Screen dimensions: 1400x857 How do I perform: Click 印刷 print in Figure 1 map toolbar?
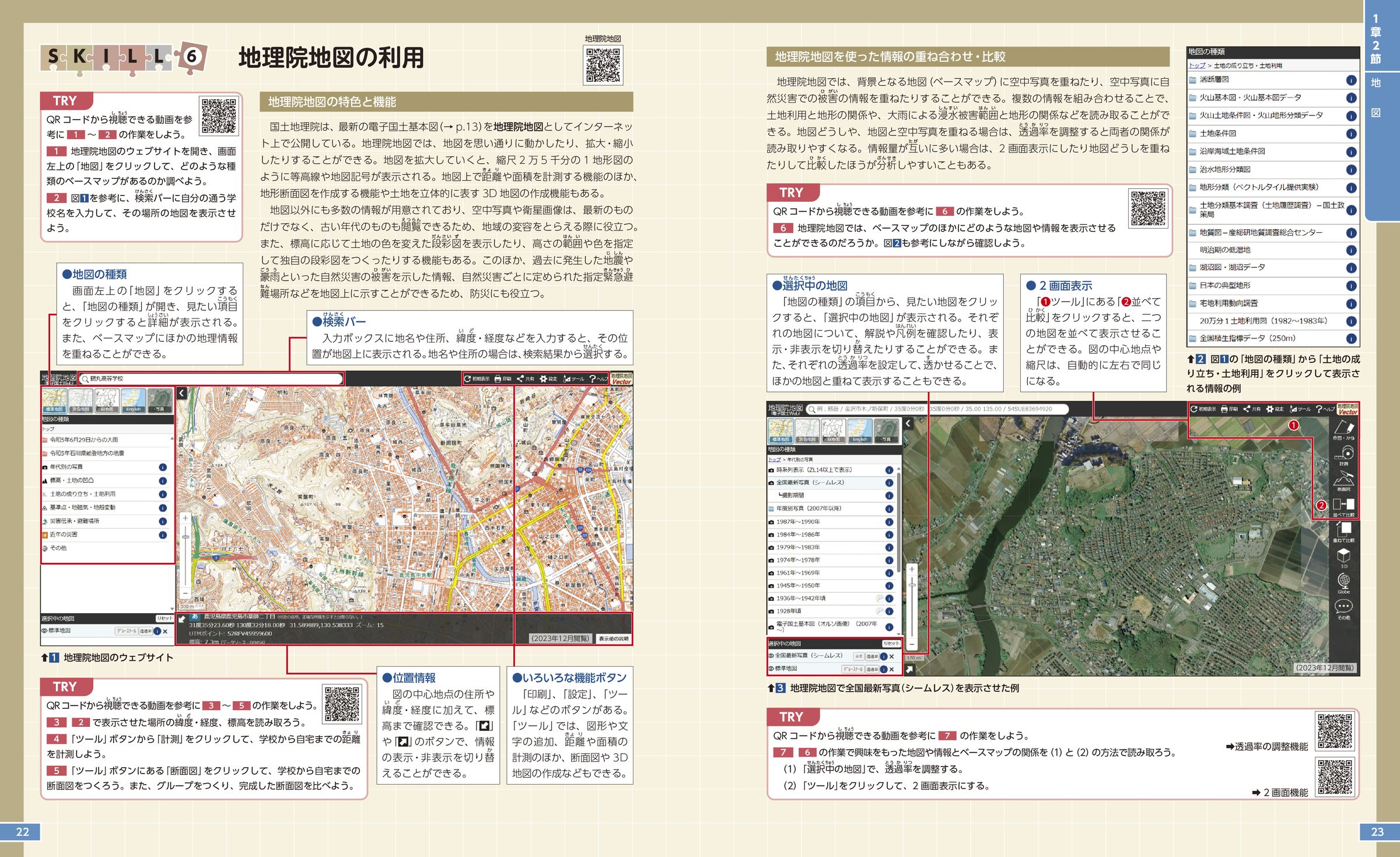pos(502,379)
